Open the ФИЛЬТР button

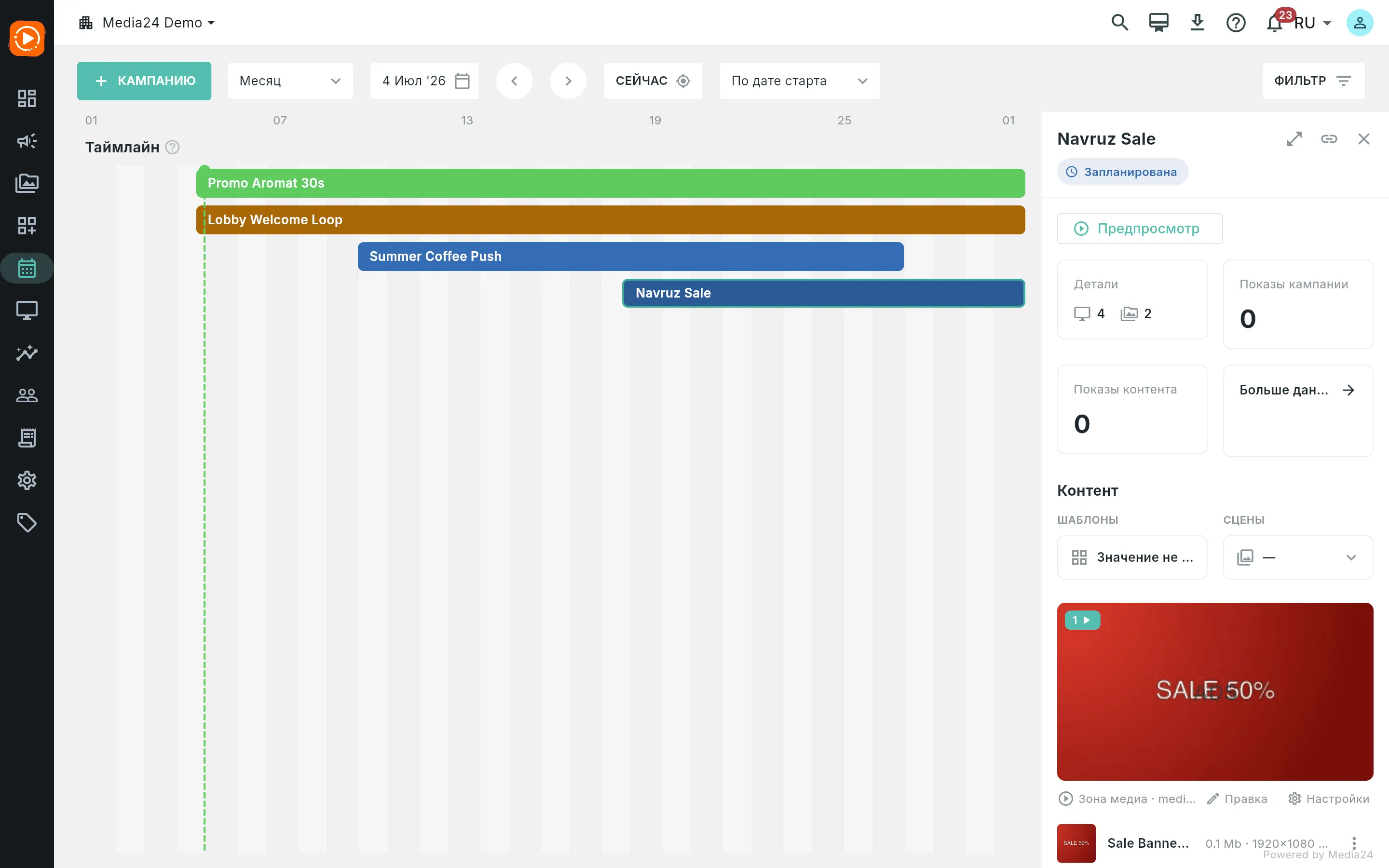(x=1313, y=81)
